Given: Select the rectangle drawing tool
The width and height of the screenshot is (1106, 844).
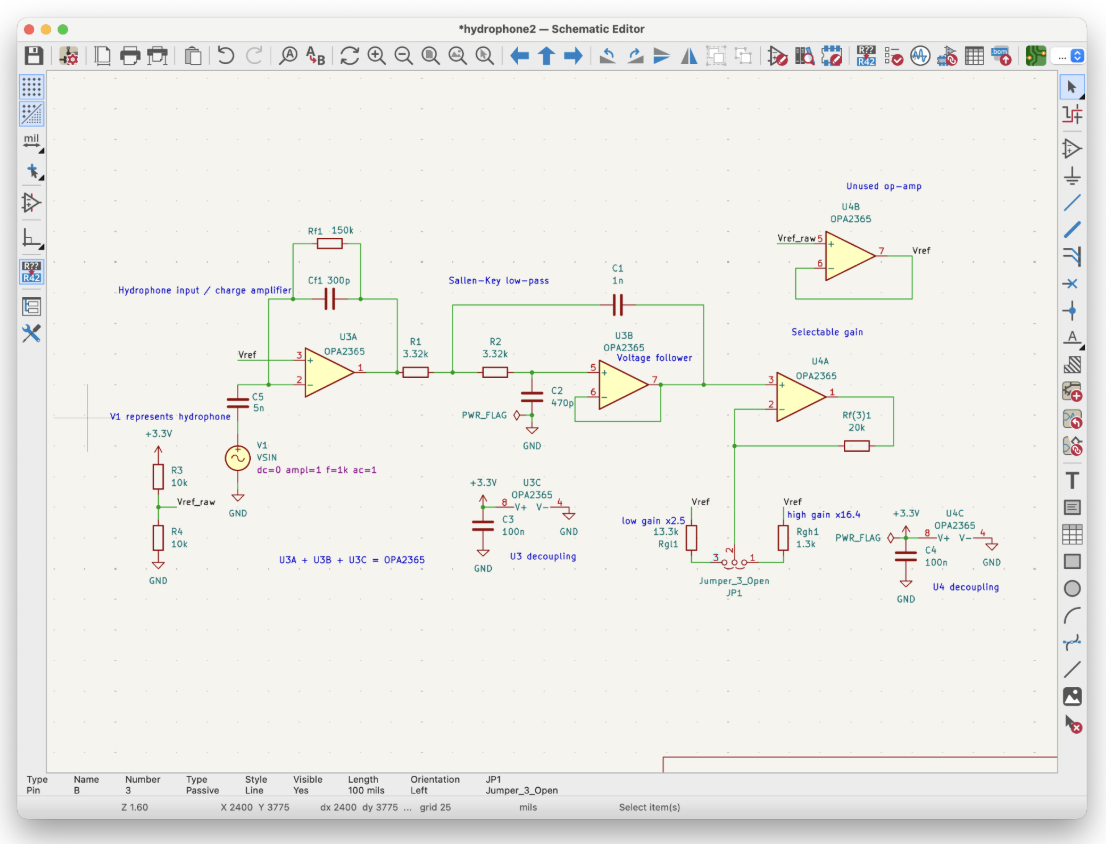Looking at the screenshot, I should [x=1072, y=562].
